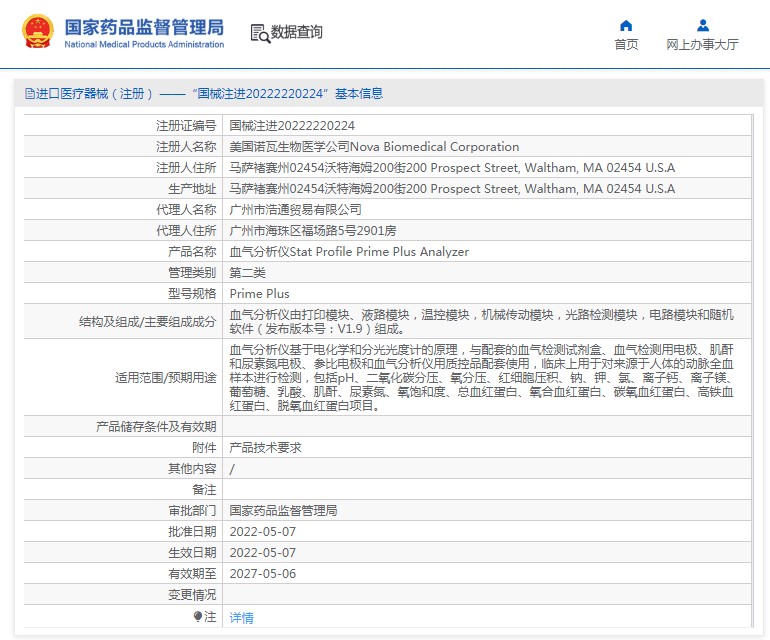Select the 其他内容 slash value
This screenshot has height=640, width=770.
(x=232, y=469)
